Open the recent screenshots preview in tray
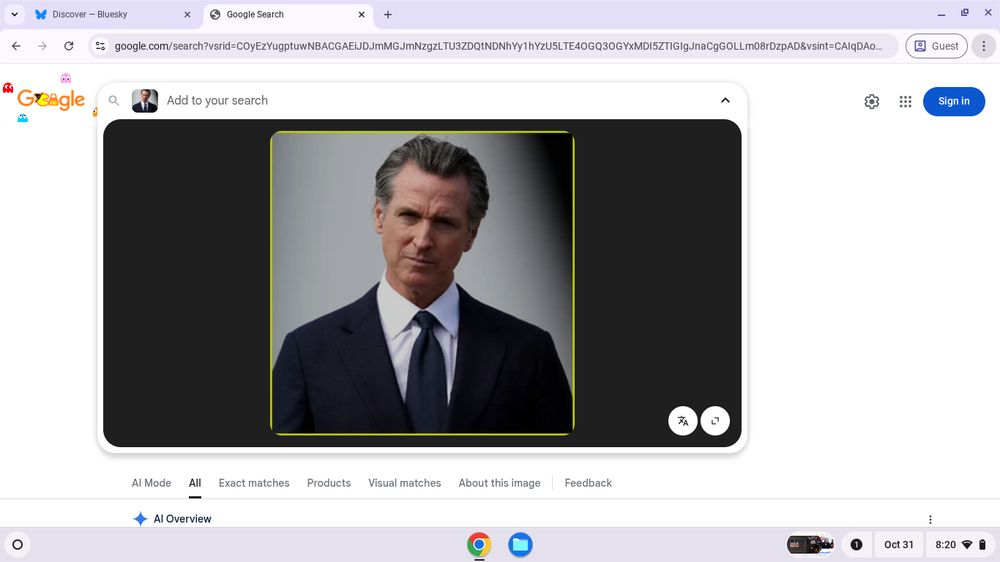 [810, 545]
